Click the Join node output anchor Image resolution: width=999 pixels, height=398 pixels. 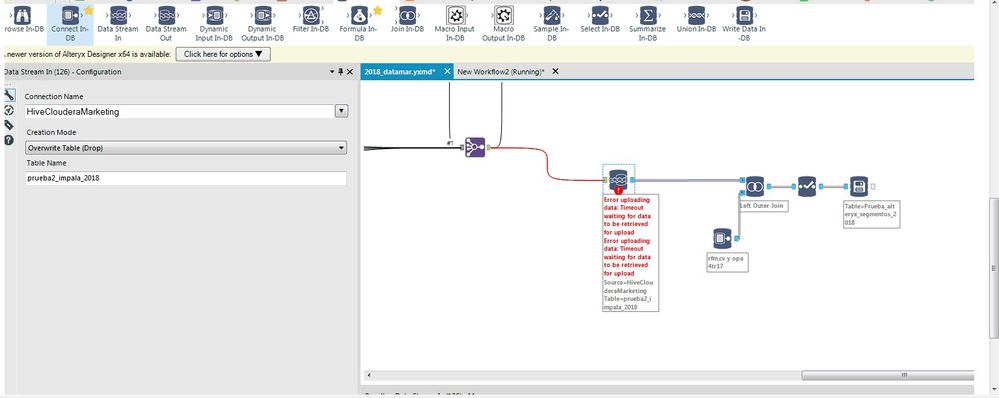[769, 187]
